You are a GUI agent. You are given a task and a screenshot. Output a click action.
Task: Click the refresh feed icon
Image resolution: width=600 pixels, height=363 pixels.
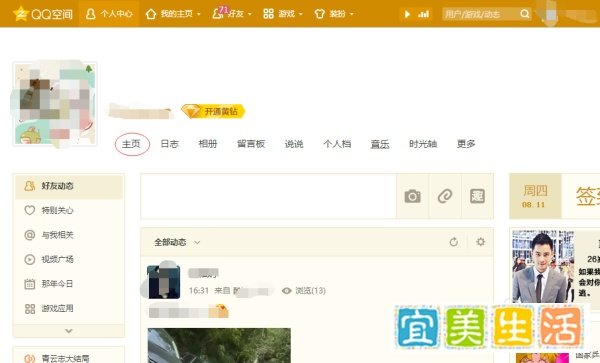pos(454,242)
